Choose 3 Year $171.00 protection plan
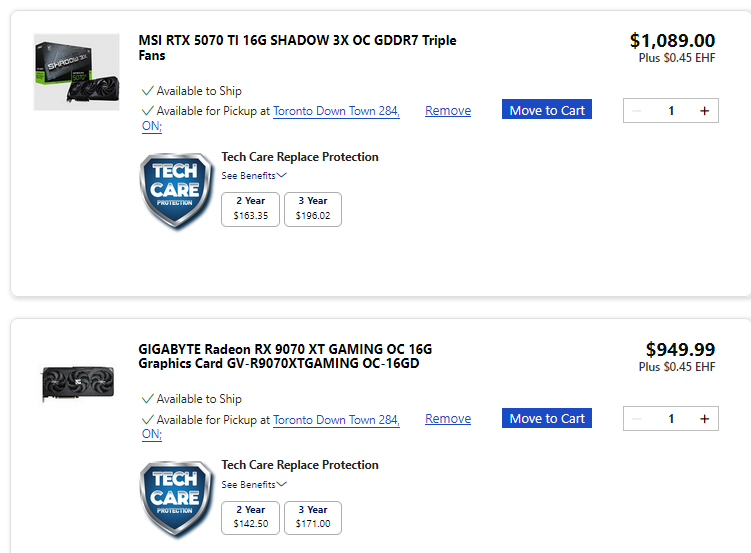The height and width of the screenshot is (553, 751). (313, 517)
